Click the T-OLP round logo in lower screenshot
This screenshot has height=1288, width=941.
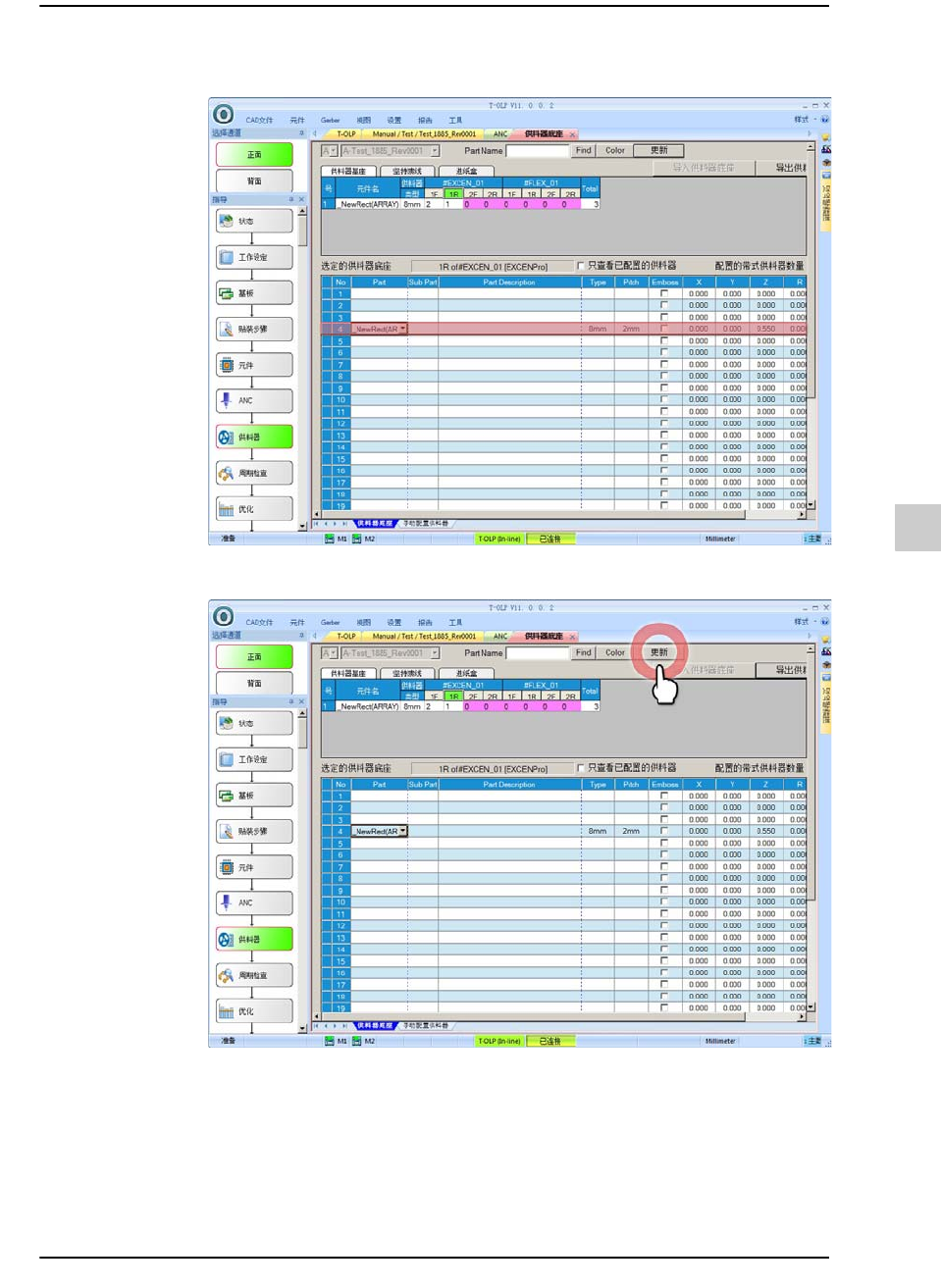coord(224,616)
